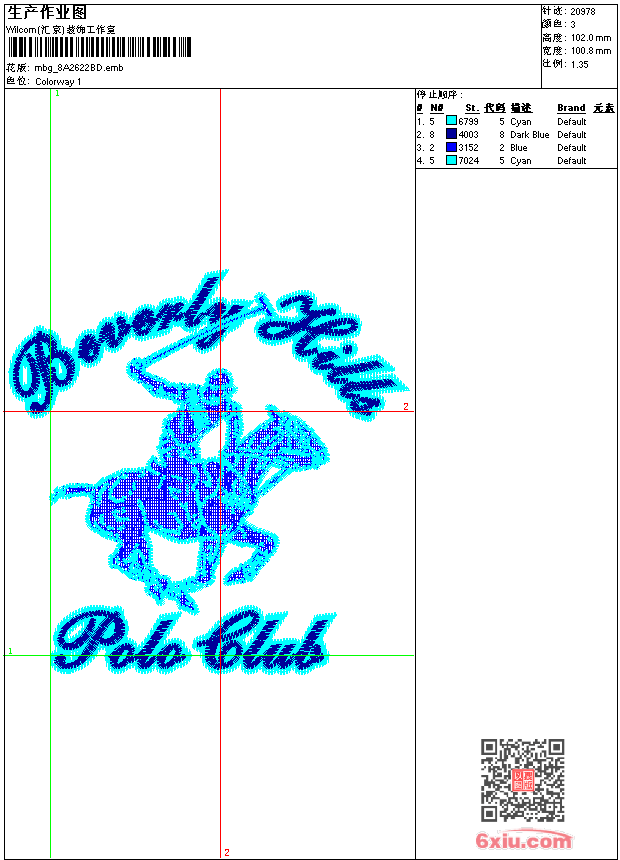Click the N# column header
This screenshot has width=620, height=860.
click(x=437, y=108)
